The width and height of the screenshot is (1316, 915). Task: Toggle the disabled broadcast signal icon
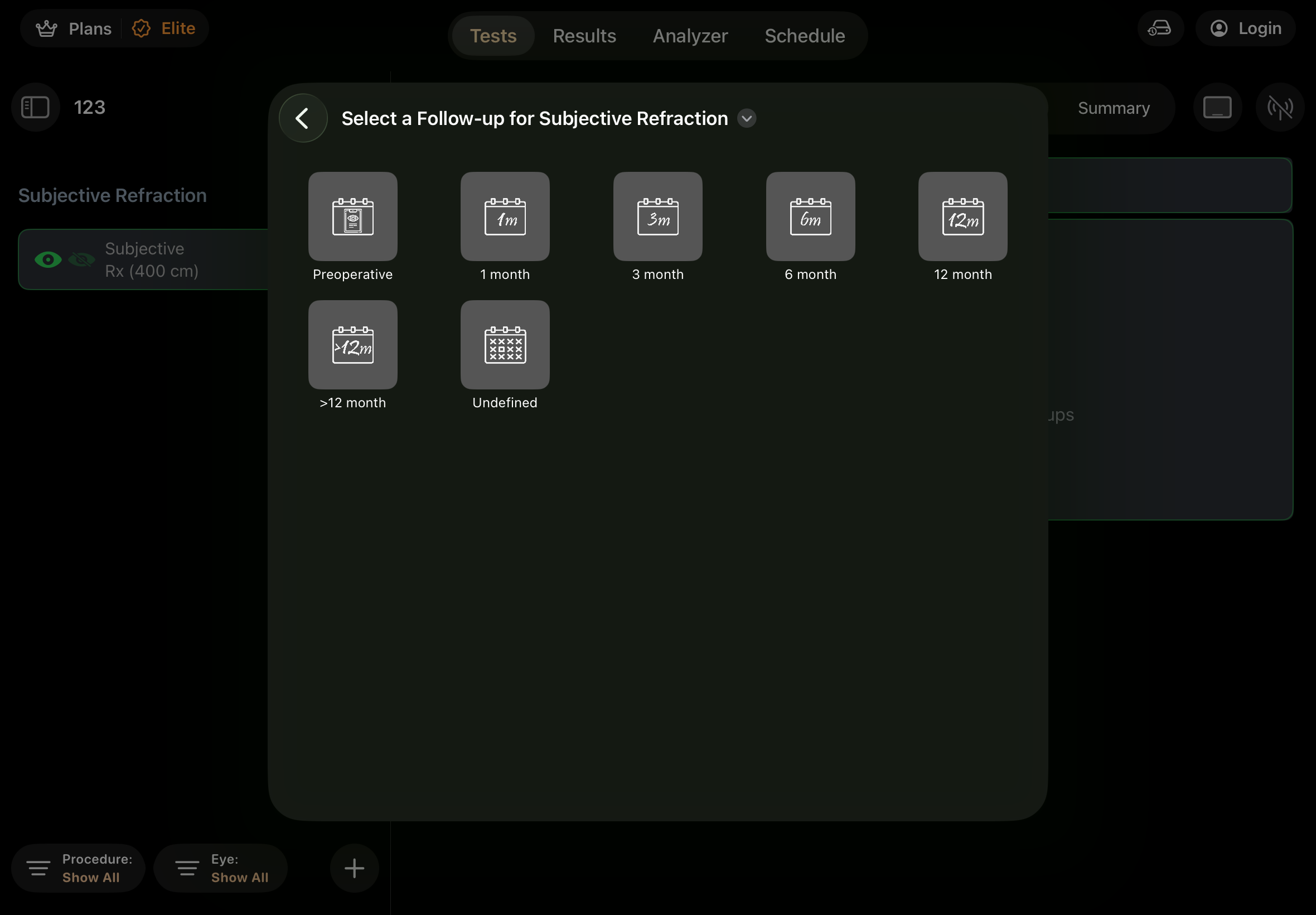coord(1279,107)
